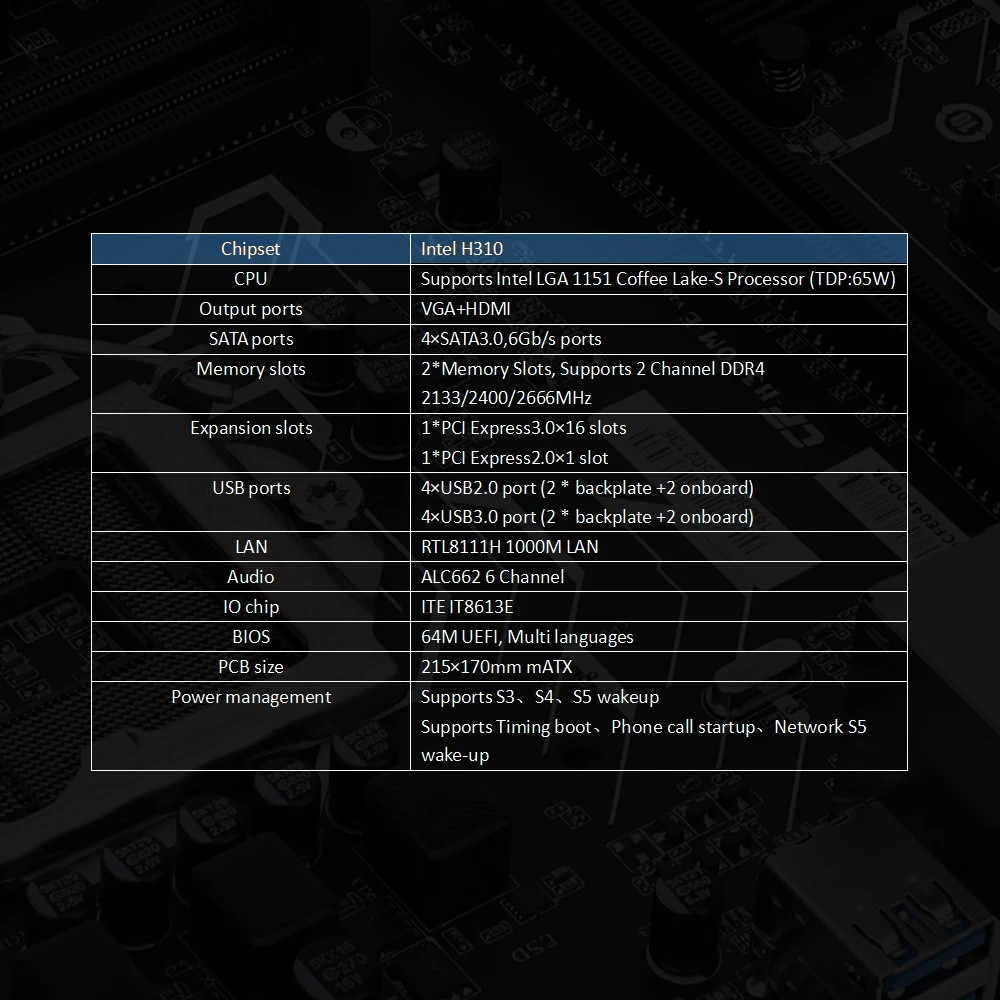Click the 'BIOS' row label
This screenshot has width=1000, height=1000.
click(251, 636)
